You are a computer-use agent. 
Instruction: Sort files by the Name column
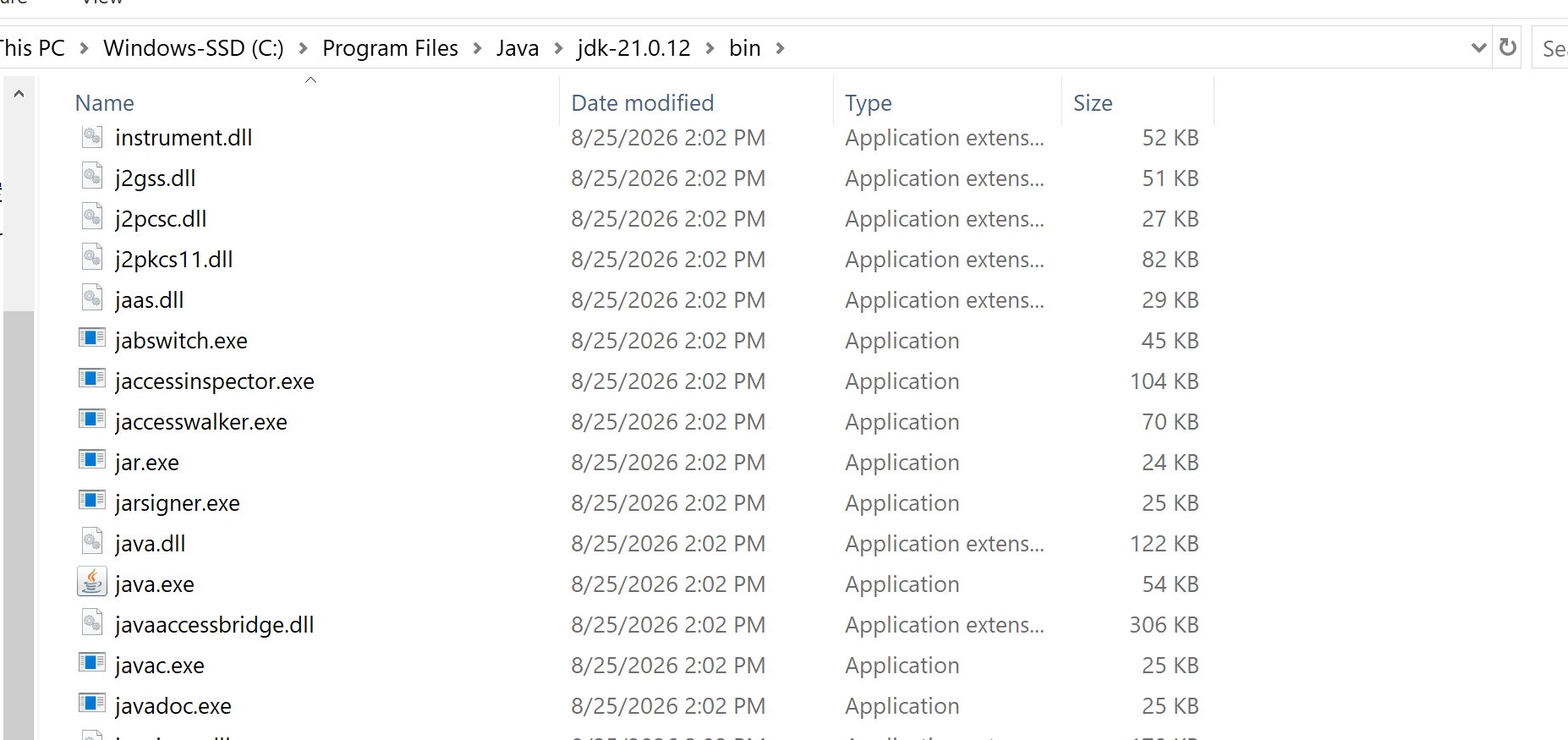pos(105,103)
